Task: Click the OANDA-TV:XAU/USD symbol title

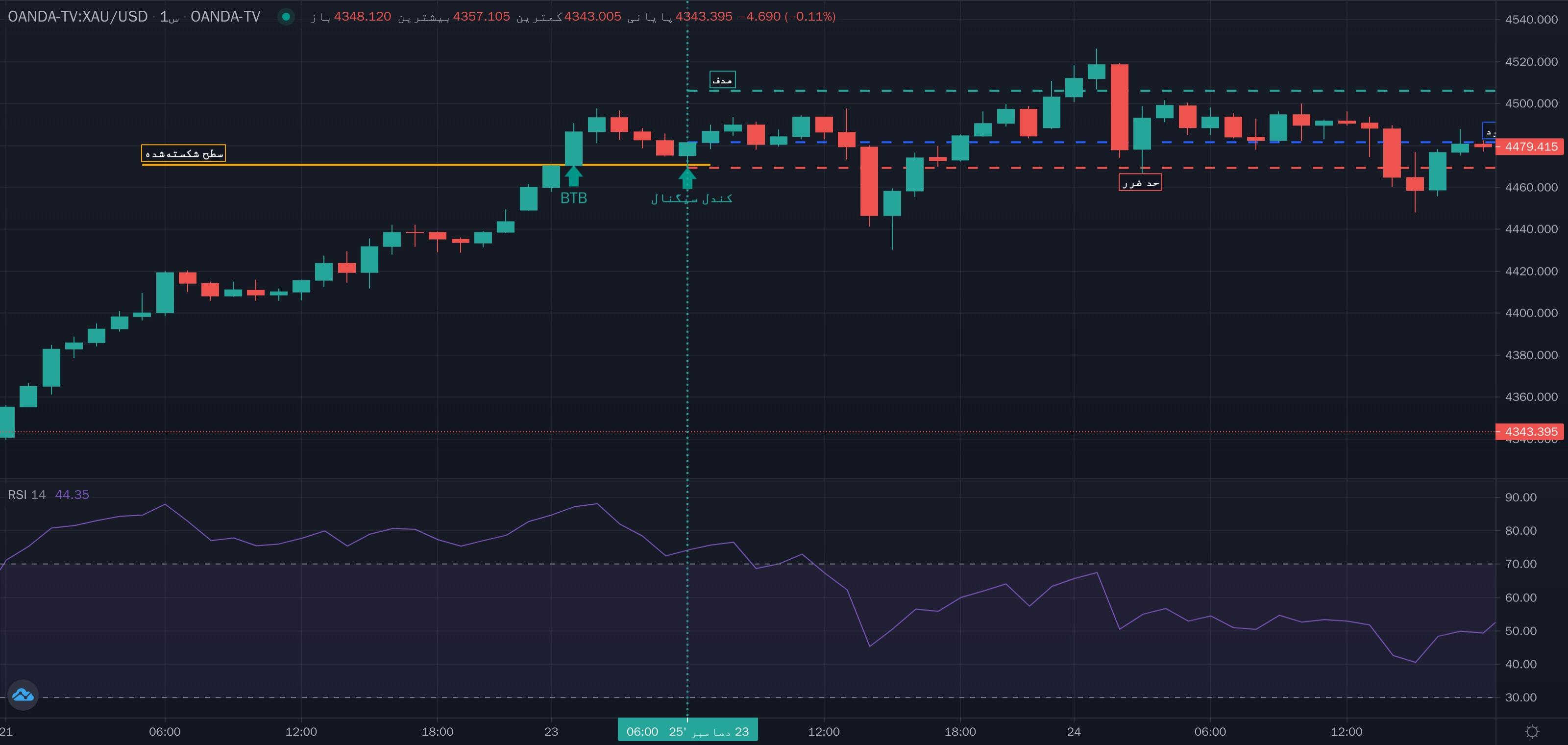Action: pos(77,17)
